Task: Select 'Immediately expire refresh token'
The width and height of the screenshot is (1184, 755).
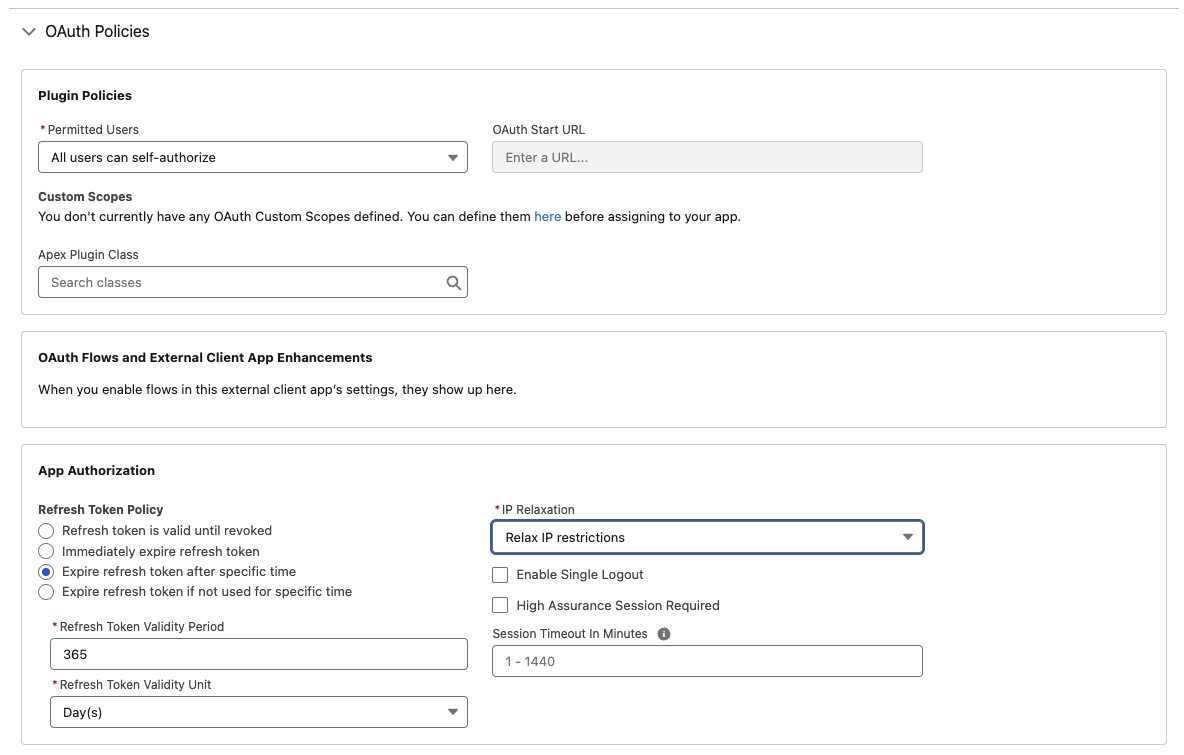Action: click(45, 551)
